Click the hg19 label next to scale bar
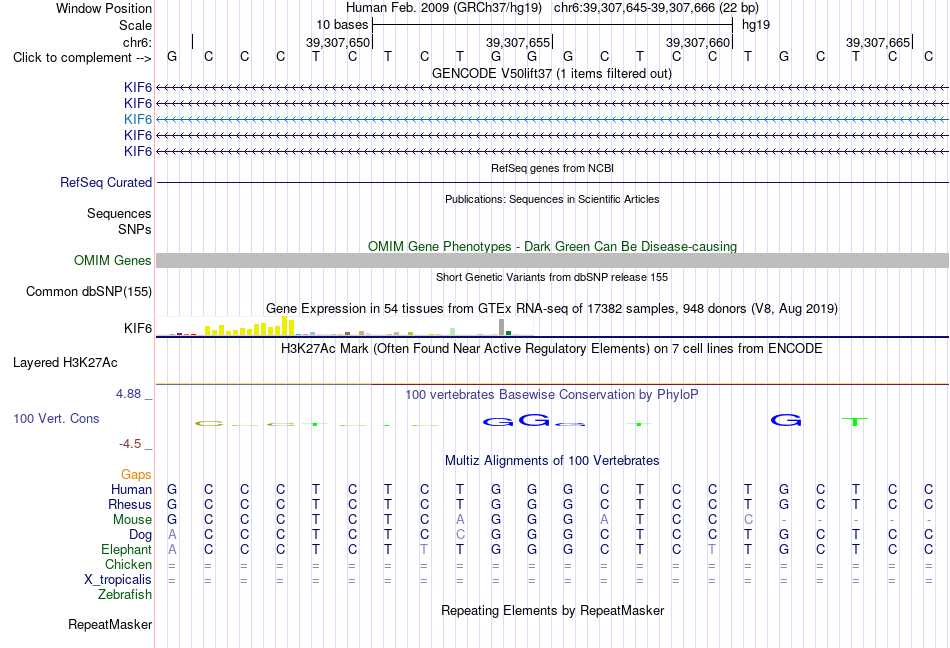Image resolution: width=950 pixels, height=648 pixels. click(756, 25)
